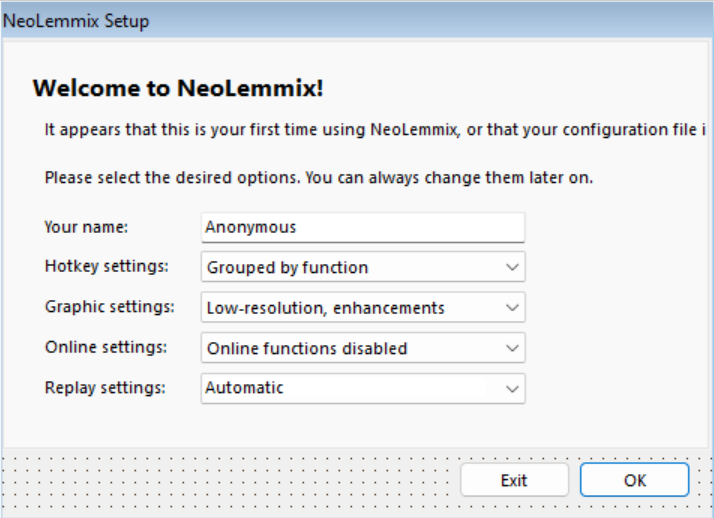Click the "Your name:" label
Viewport: 714px width, 518px height.
click(86, 227)
